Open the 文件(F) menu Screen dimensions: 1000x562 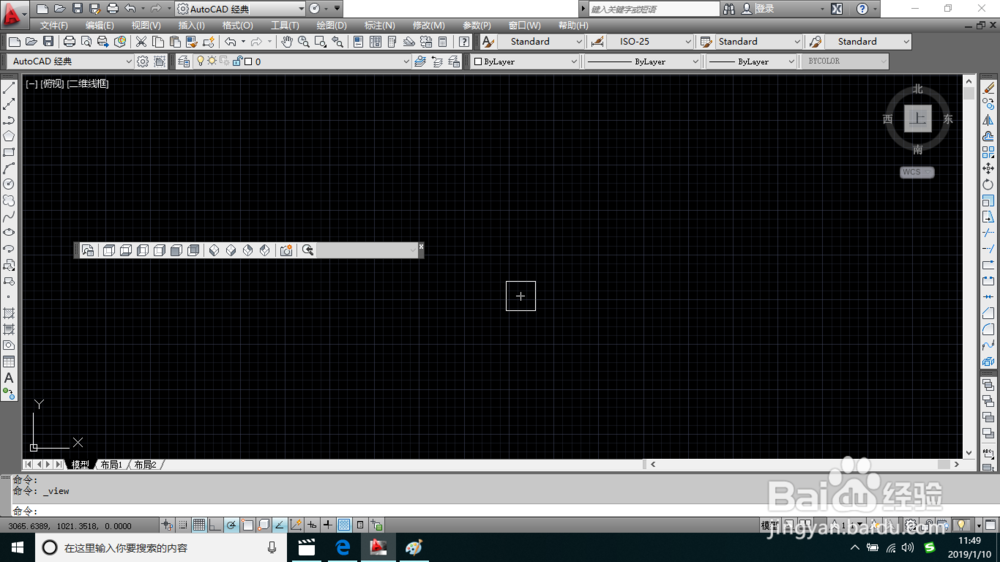click(x=54, y=26)
